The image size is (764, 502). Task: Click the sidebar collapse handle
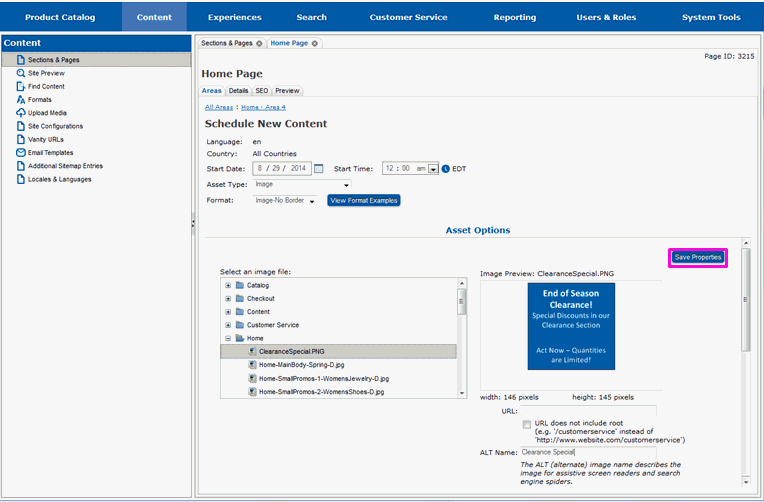pos(193,224)
